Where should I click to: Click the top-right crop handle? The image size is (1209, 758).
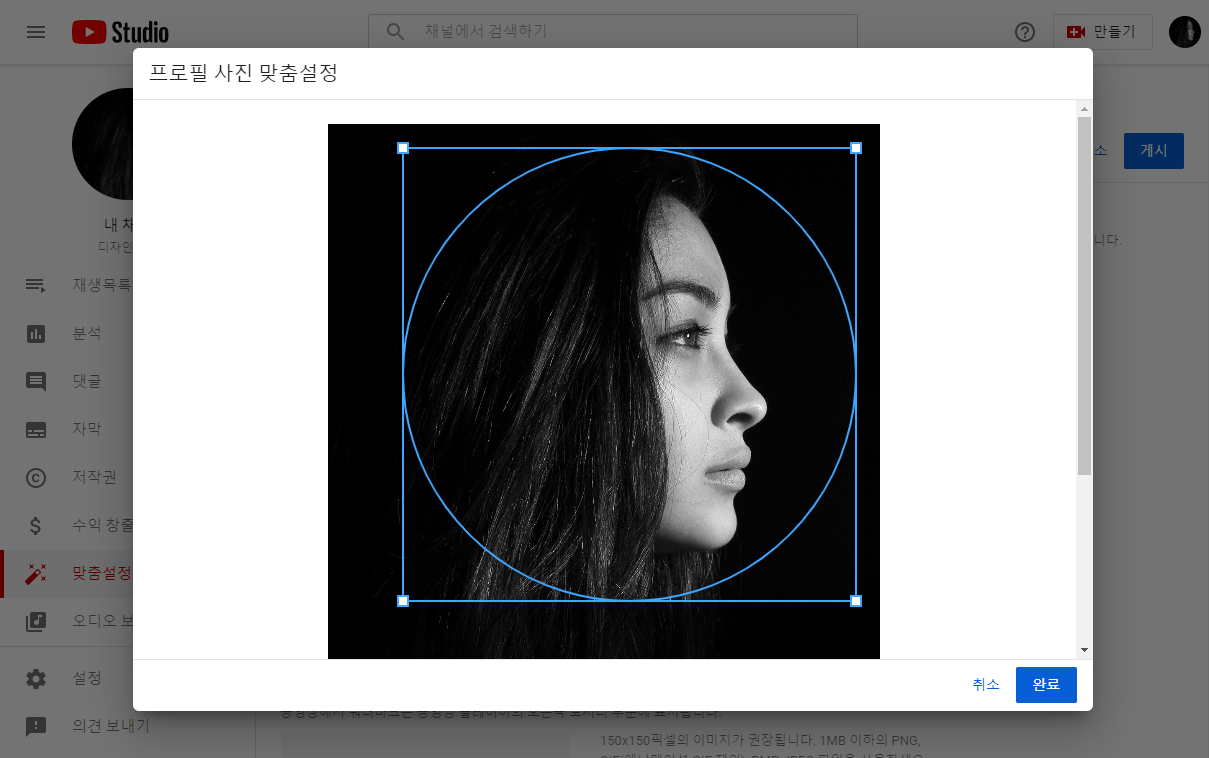(x=856, y=148)
